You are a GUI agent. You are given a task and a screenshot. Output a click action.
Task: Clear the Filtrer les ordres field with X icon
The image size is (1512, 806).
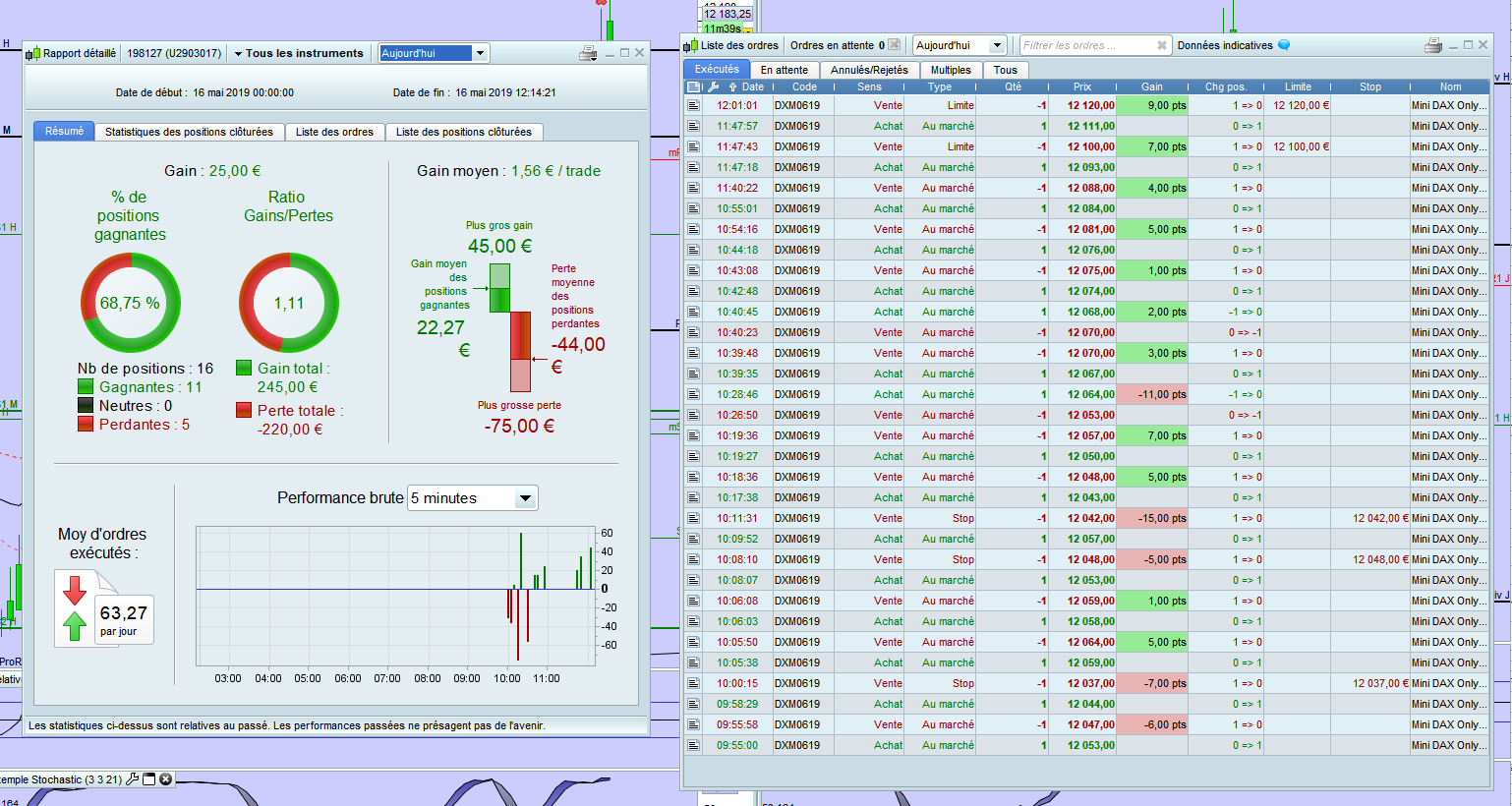click(1162, 45)
